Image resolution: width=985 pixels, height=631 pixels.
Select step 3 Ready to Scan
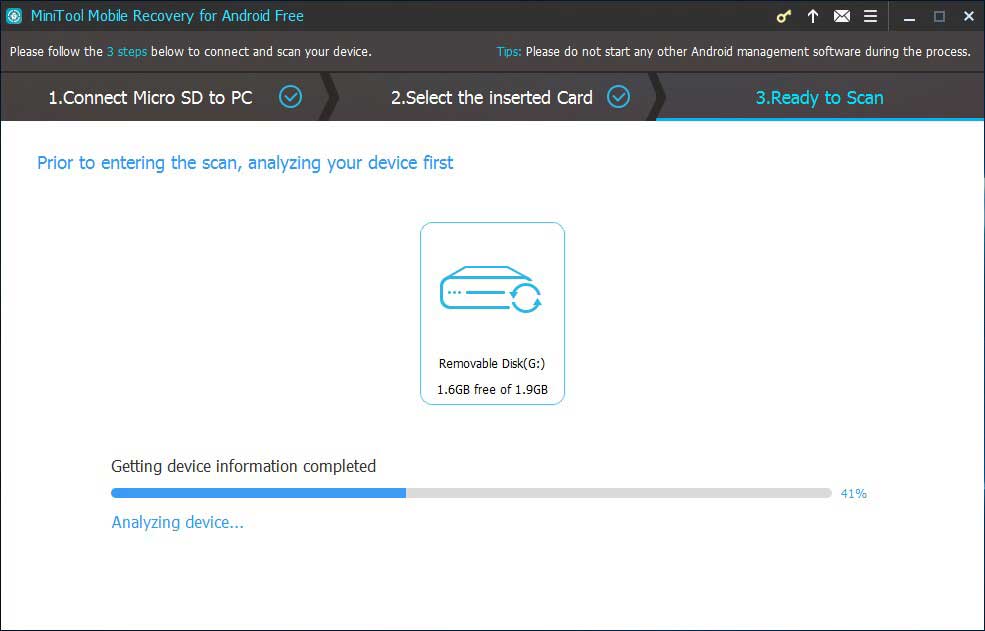819,97
